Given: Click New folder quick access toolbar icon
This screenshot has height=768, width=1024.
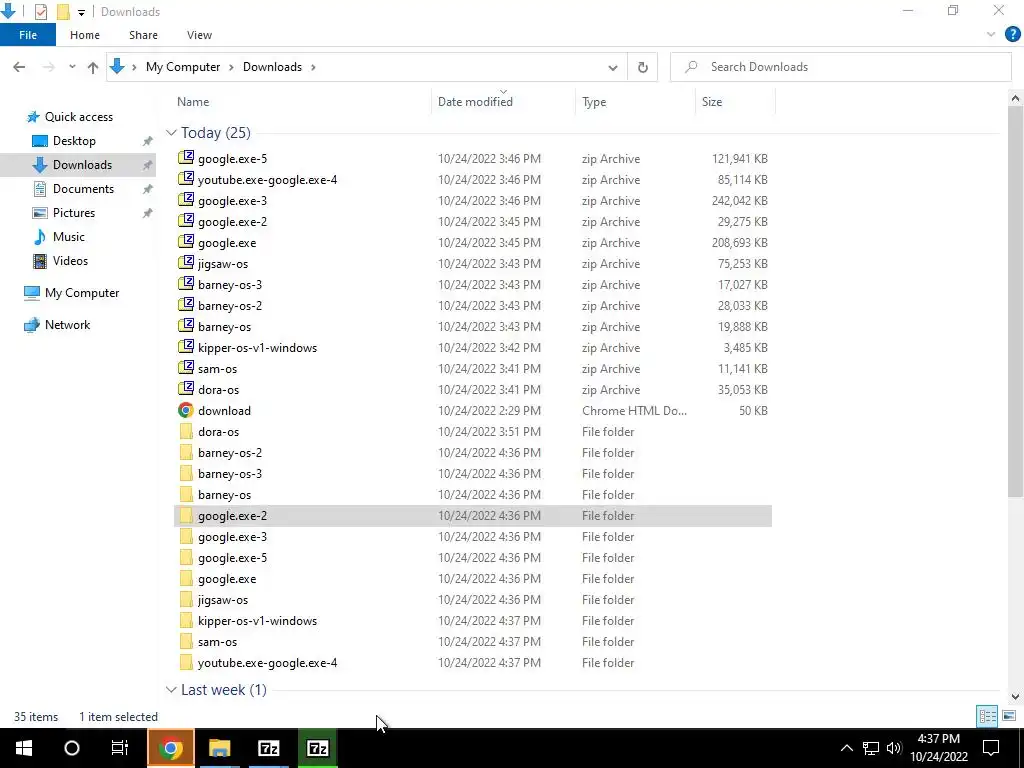Looking at the screenshot, I should click(63, 12).
